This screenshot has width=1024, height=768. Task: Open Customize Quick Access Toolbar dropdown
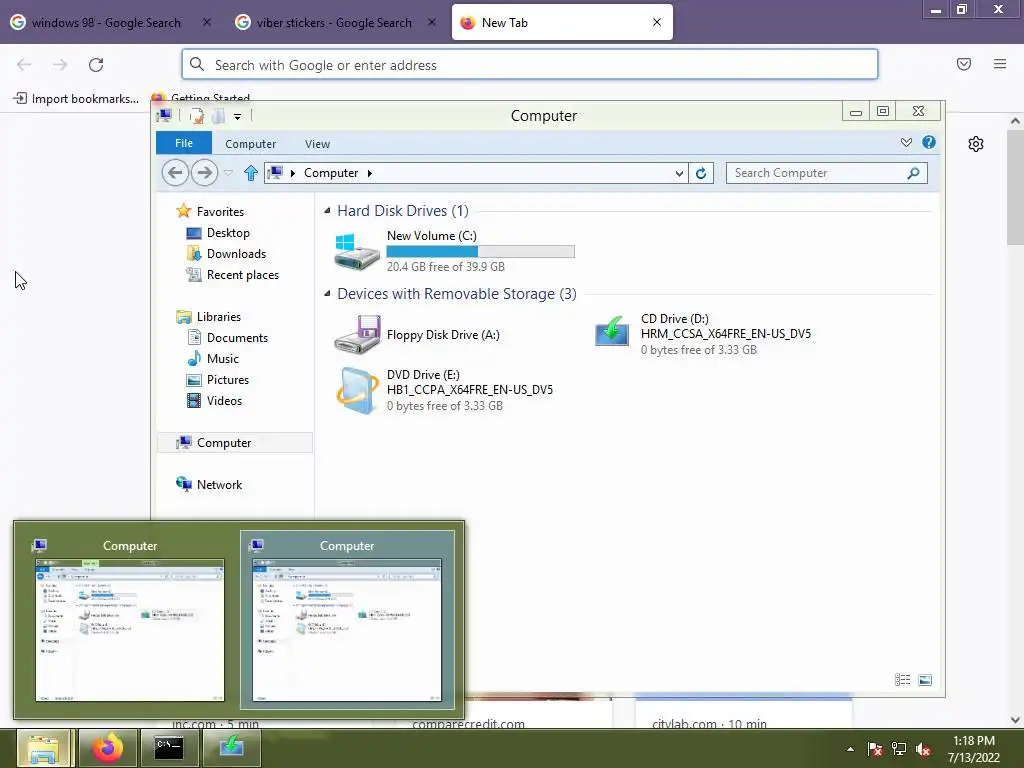pyautogui.click(x=238, y=117)
